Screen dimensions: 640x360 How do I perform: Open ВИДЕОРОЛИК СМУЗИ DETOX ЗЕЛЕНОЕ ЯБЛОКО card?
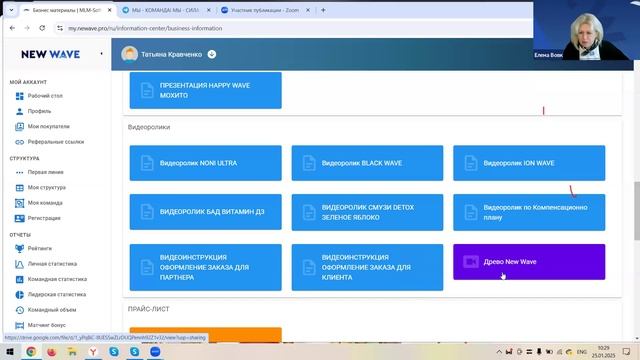[367, 212]
